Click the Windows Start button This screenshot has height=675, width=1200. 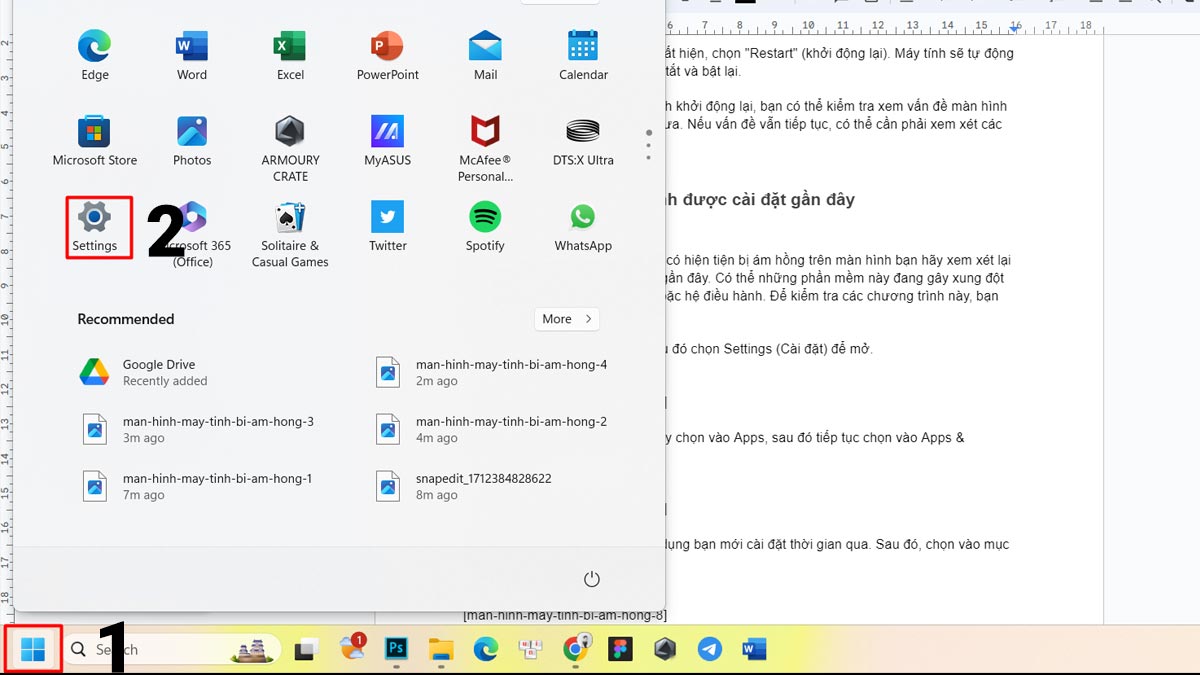pos(33,650)
